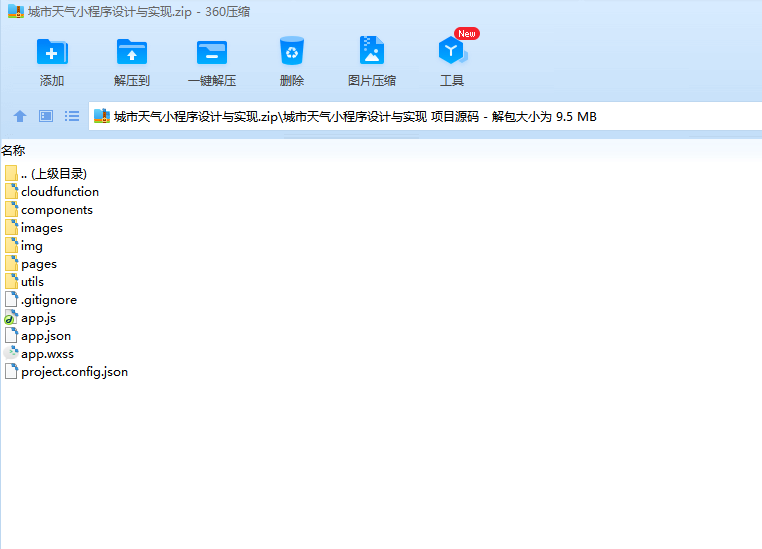Click the img folder icon

click(12, 245)
